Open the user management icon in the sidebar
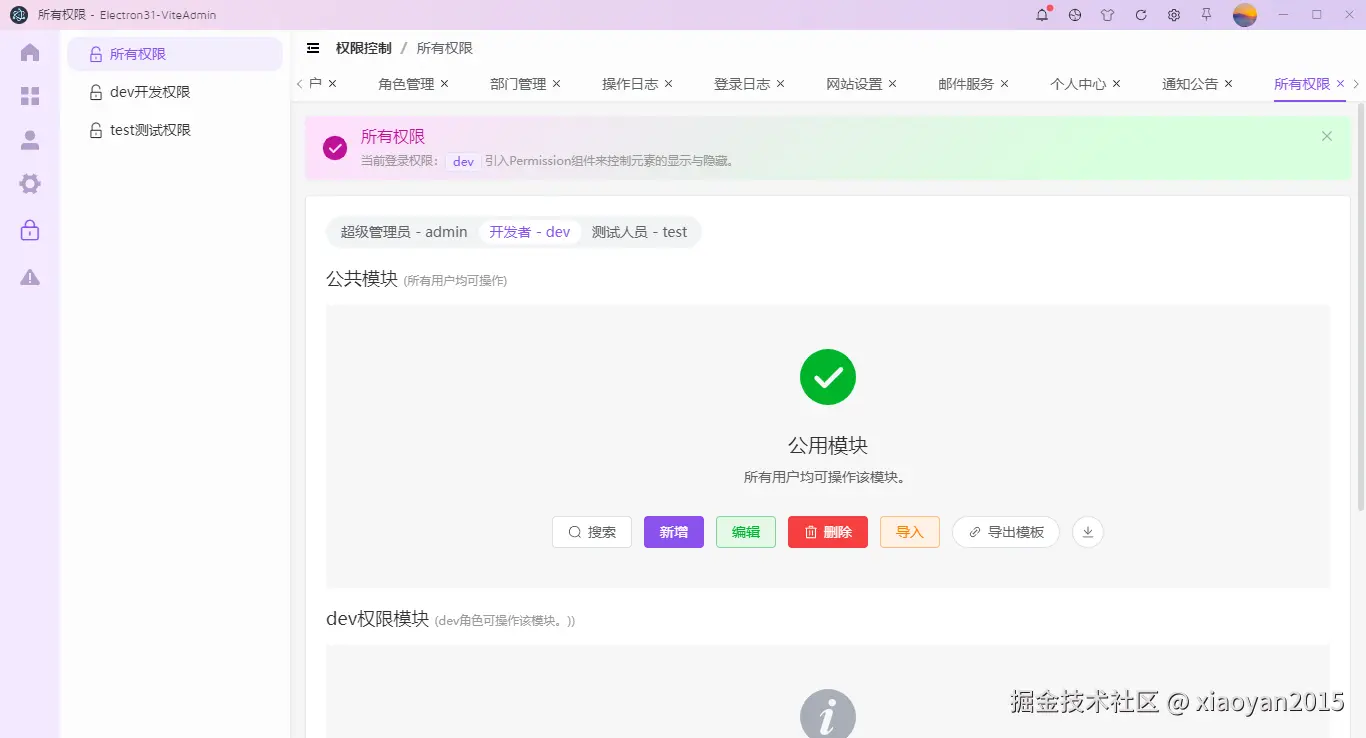The width and height of the screenshot is (1366, 738). click(x=30, y=140)
